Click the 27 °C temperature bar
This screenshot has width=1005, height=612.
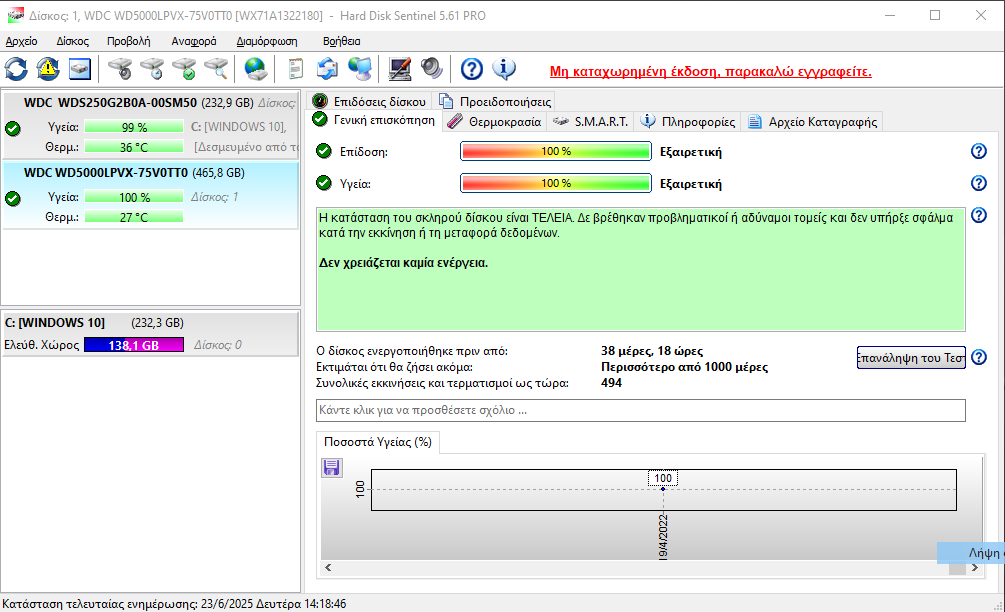coord(134,217)
